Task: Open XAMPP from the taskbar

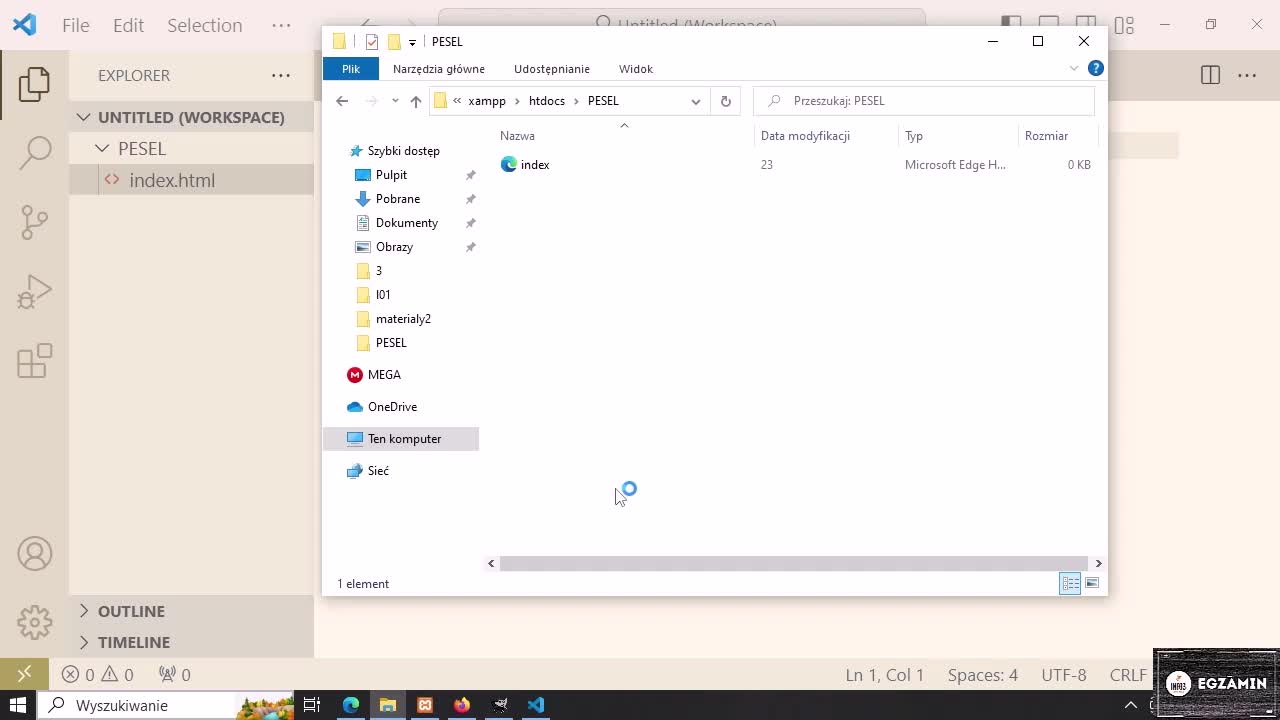Action: pos(425,705)
